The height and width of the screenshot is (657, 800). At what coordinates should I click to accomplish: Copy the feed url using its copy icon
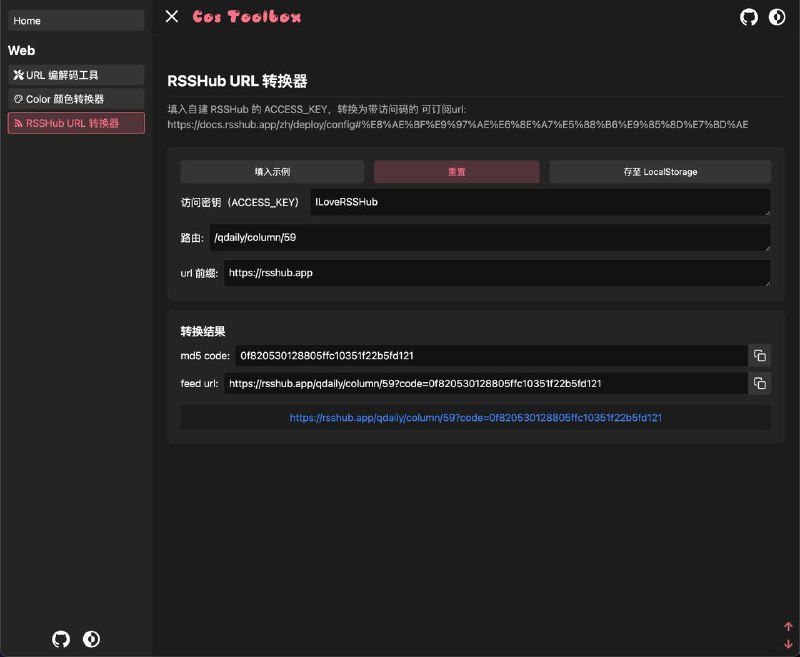click(759, 383)
